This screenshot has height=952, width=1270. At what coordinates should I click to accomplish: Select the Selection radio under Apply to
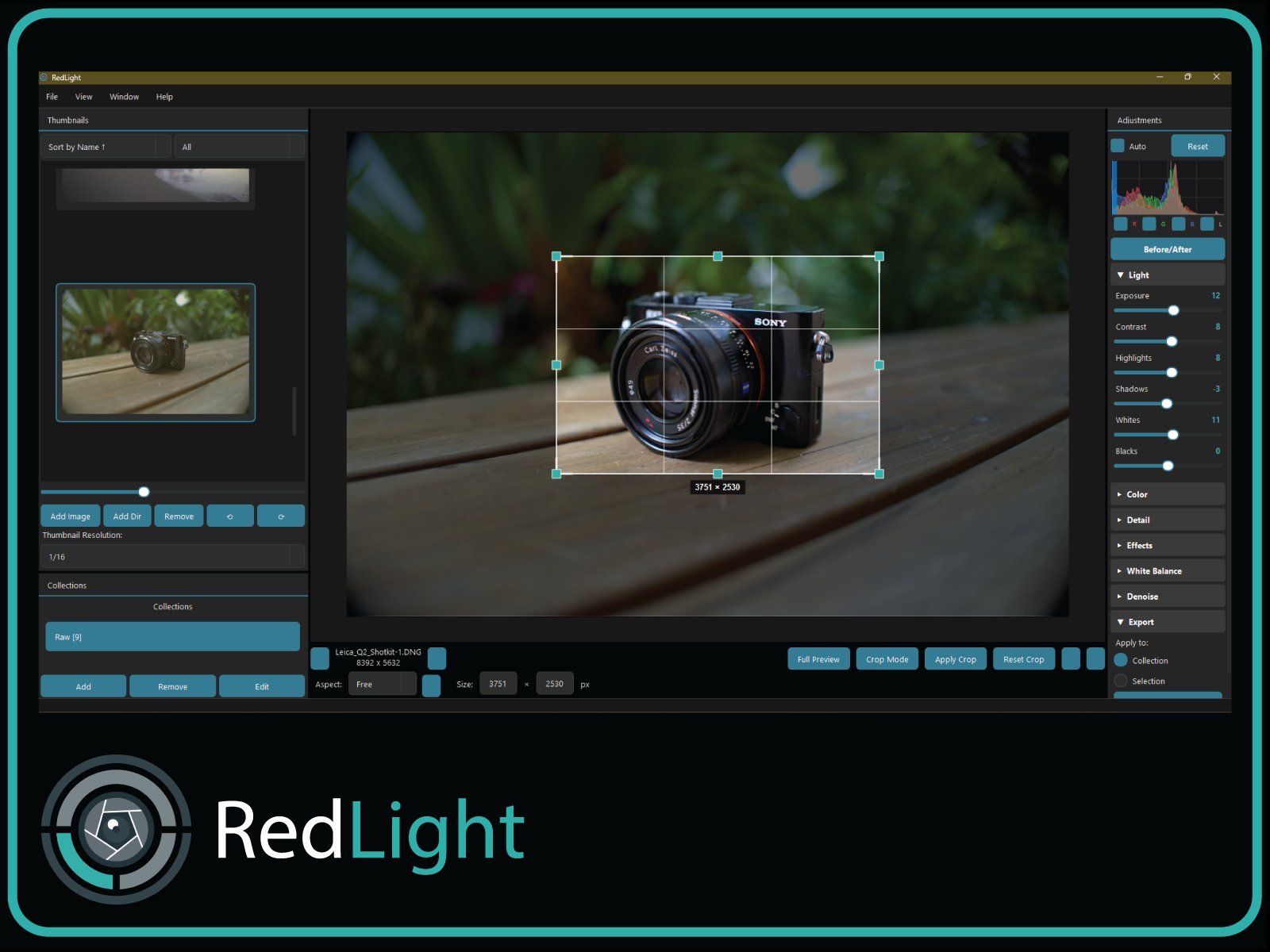[x=1121, y=681]
